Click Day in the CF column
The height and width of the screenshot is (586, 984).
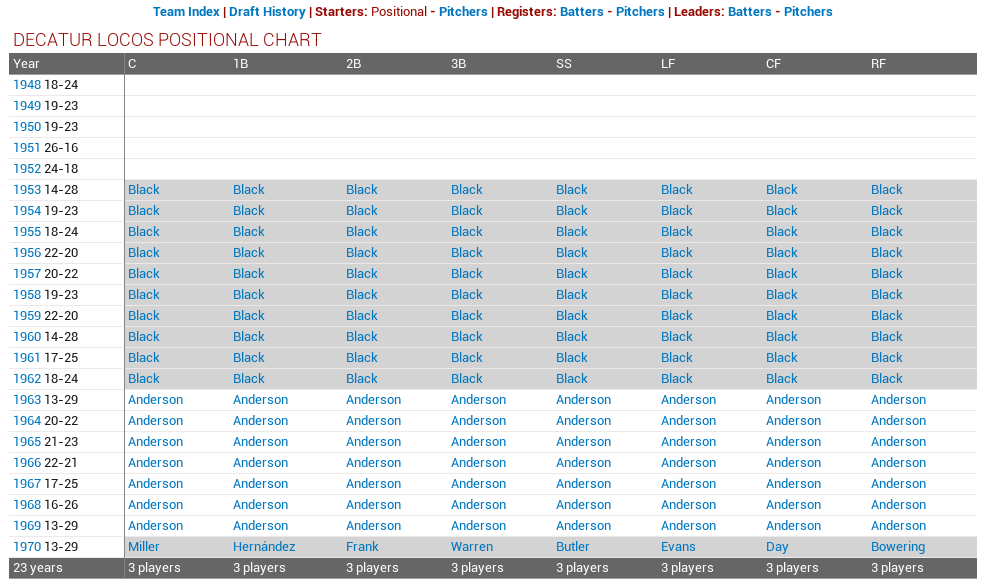(777, 547)
